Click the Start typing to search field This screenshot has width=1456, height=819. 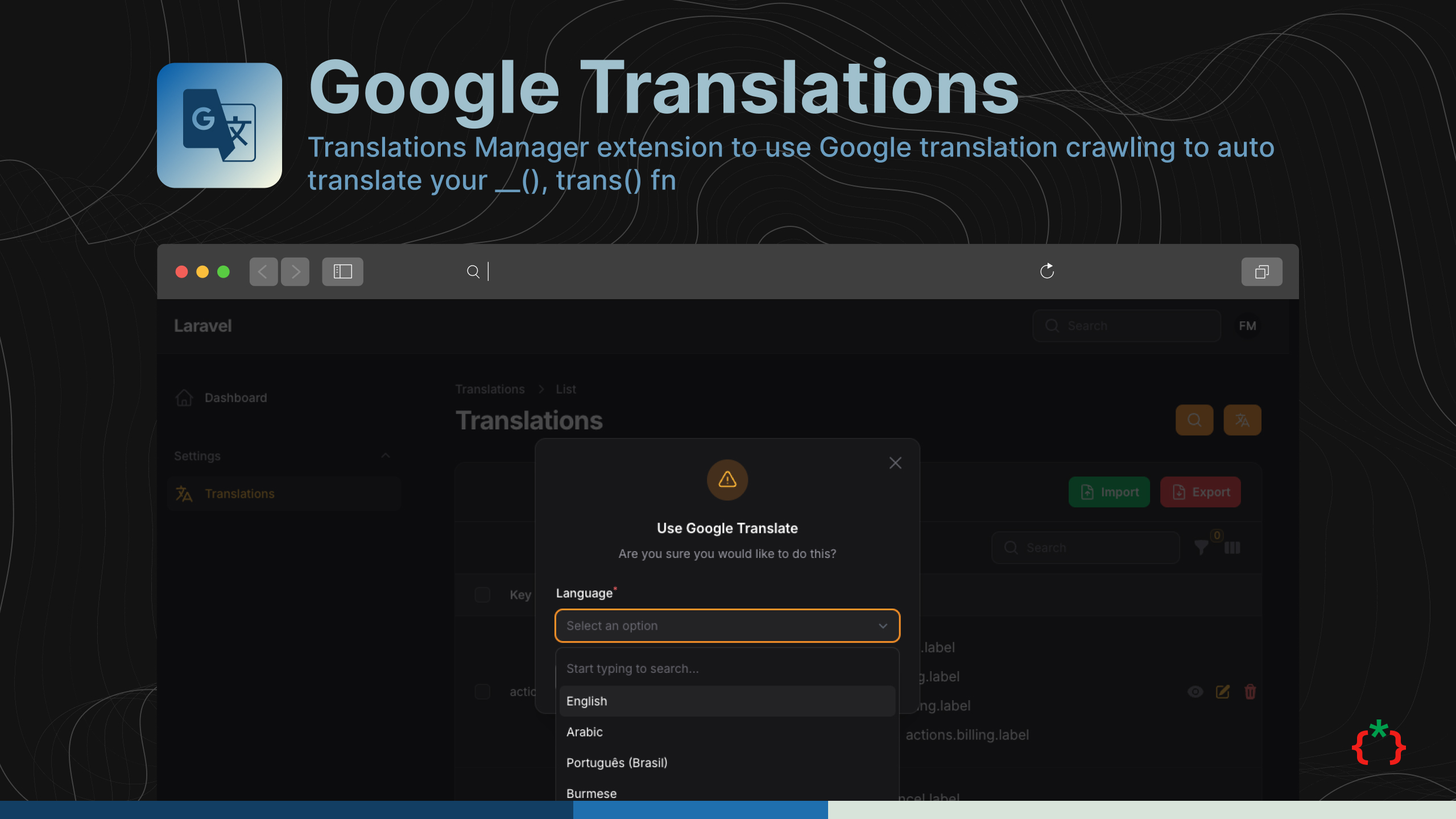(x=727, y=668)
